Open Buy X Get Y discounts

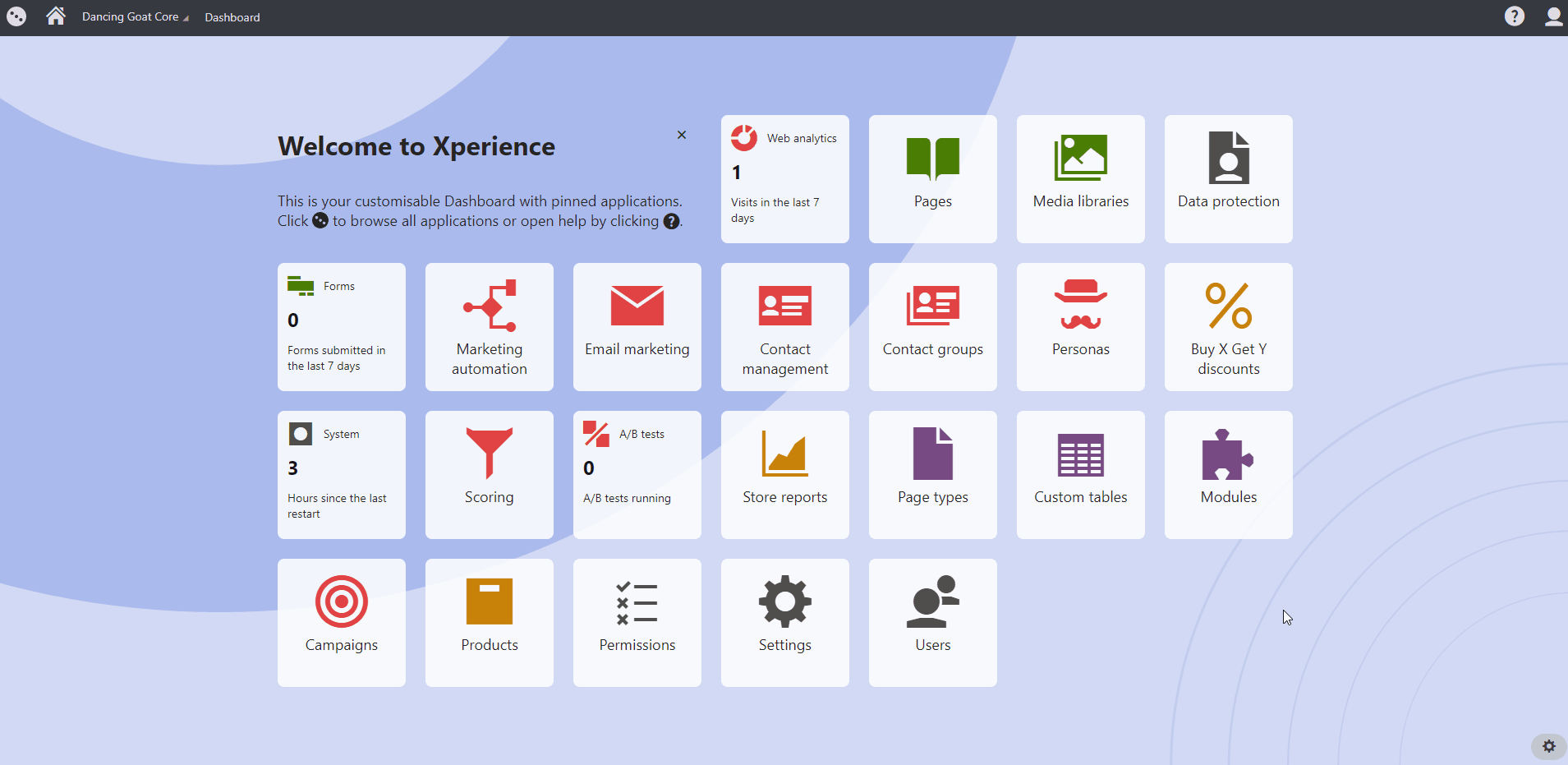(1228, 326)
